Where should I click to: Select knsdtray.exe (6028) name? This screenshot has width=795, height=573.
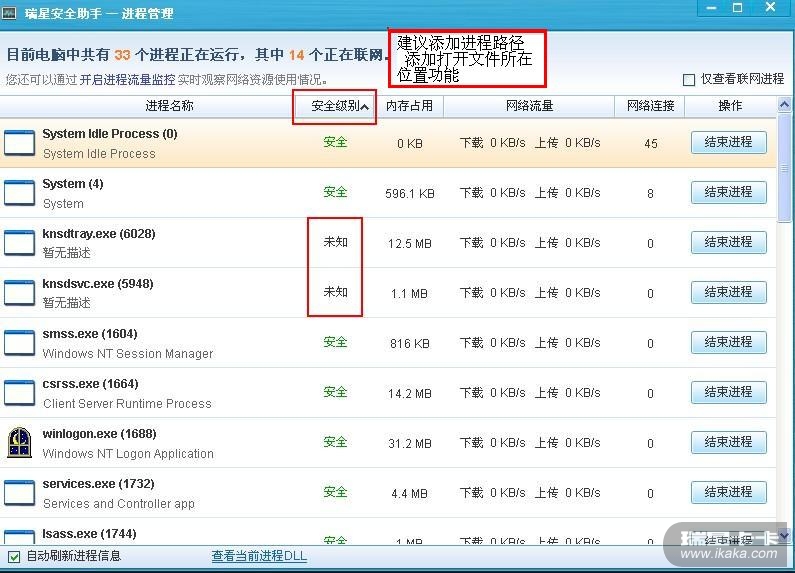[99, 234]
